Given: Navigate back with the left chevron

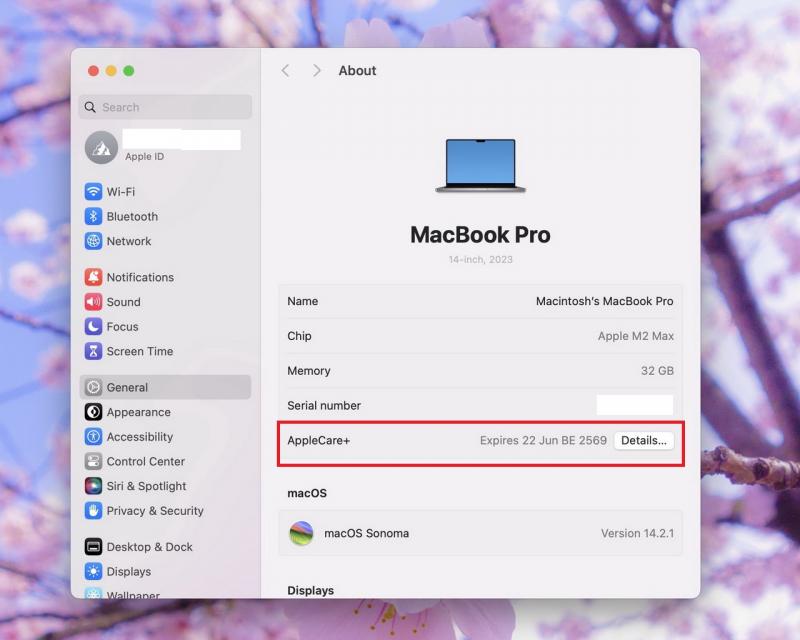Looking at the screenshot, I should [285, 71].
